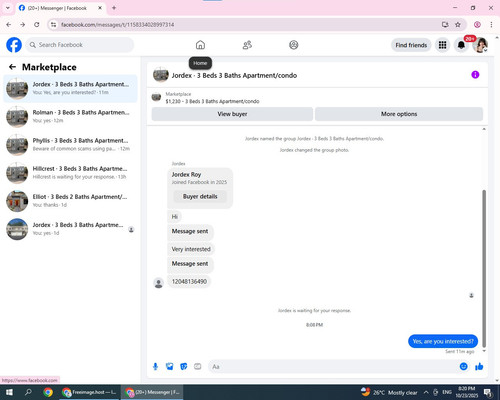
Task: Open the account profile picture menu
Action: 480,45
